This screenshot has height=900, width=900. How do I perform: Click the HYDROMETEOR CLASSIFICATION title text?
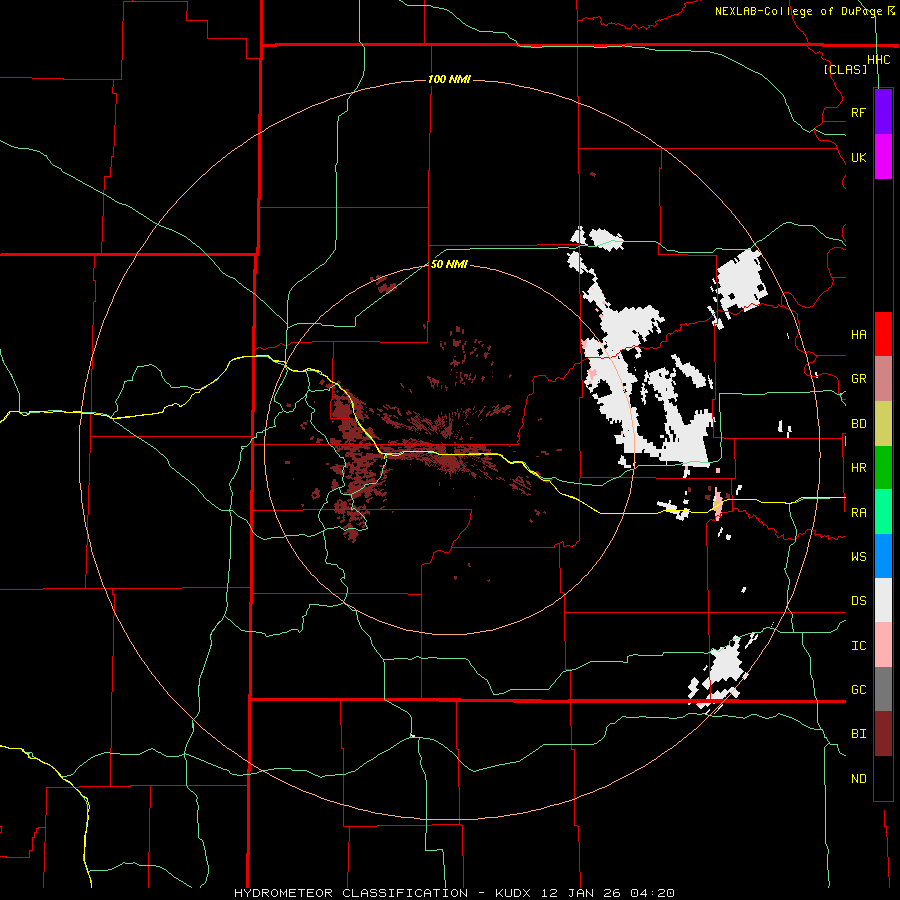[351, 893]
